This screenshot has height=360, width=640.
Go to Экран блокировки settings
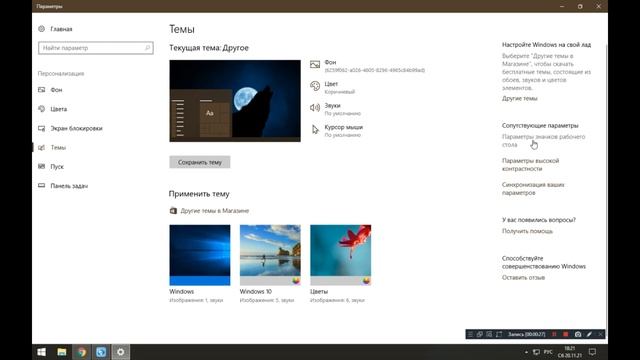(x=70, y=128)
